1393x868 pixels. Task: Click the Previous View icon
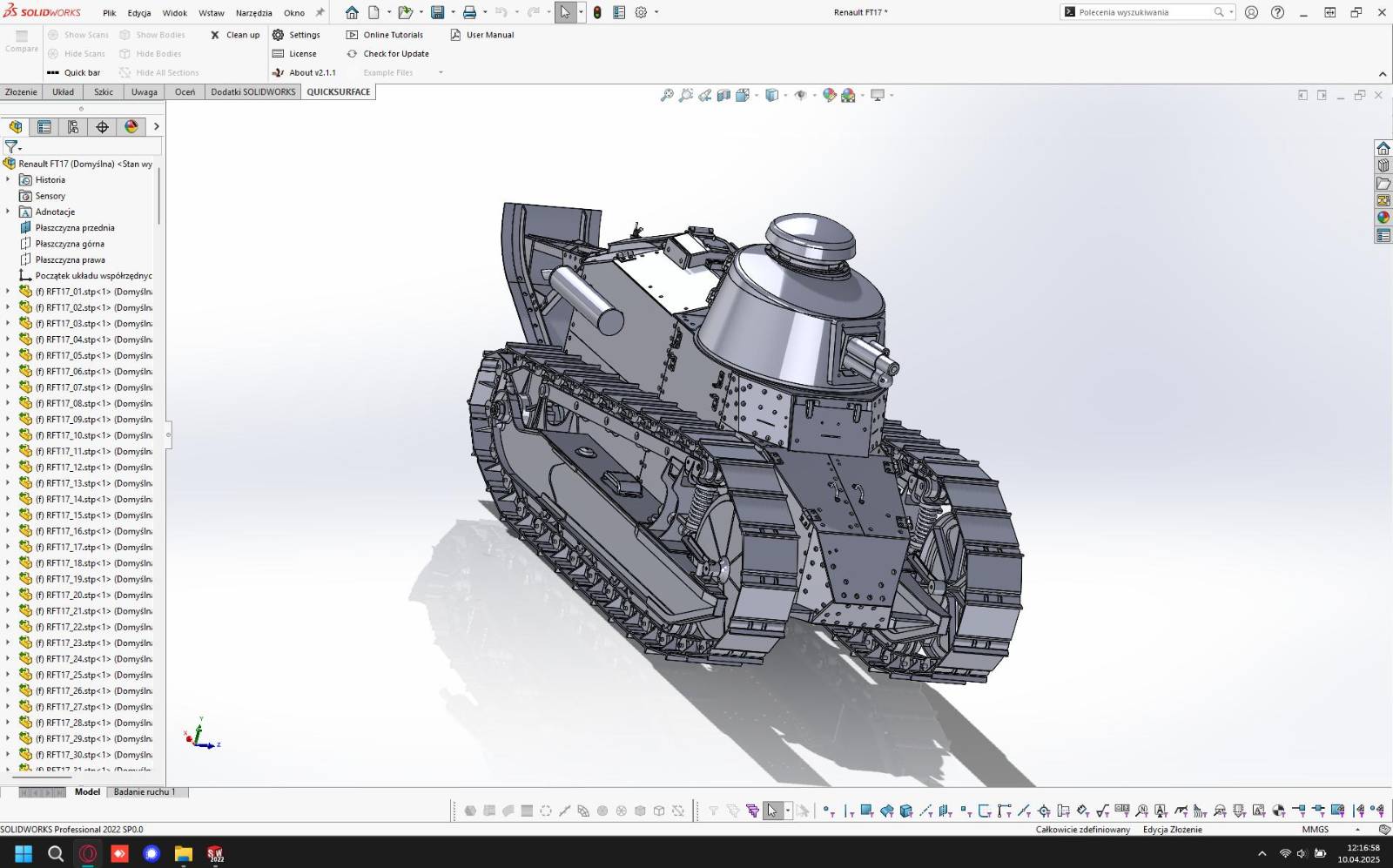pyautogui.click(x=705, y=95)
